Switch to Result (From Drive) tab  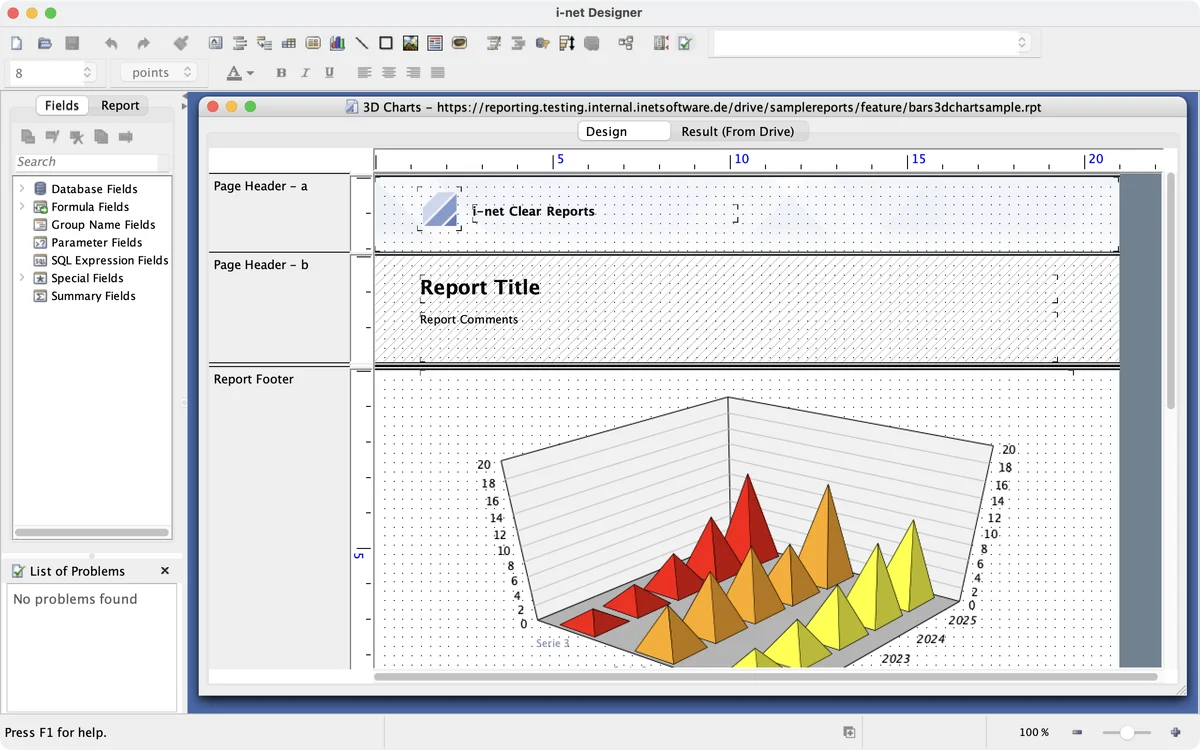[x=737, y=131]
